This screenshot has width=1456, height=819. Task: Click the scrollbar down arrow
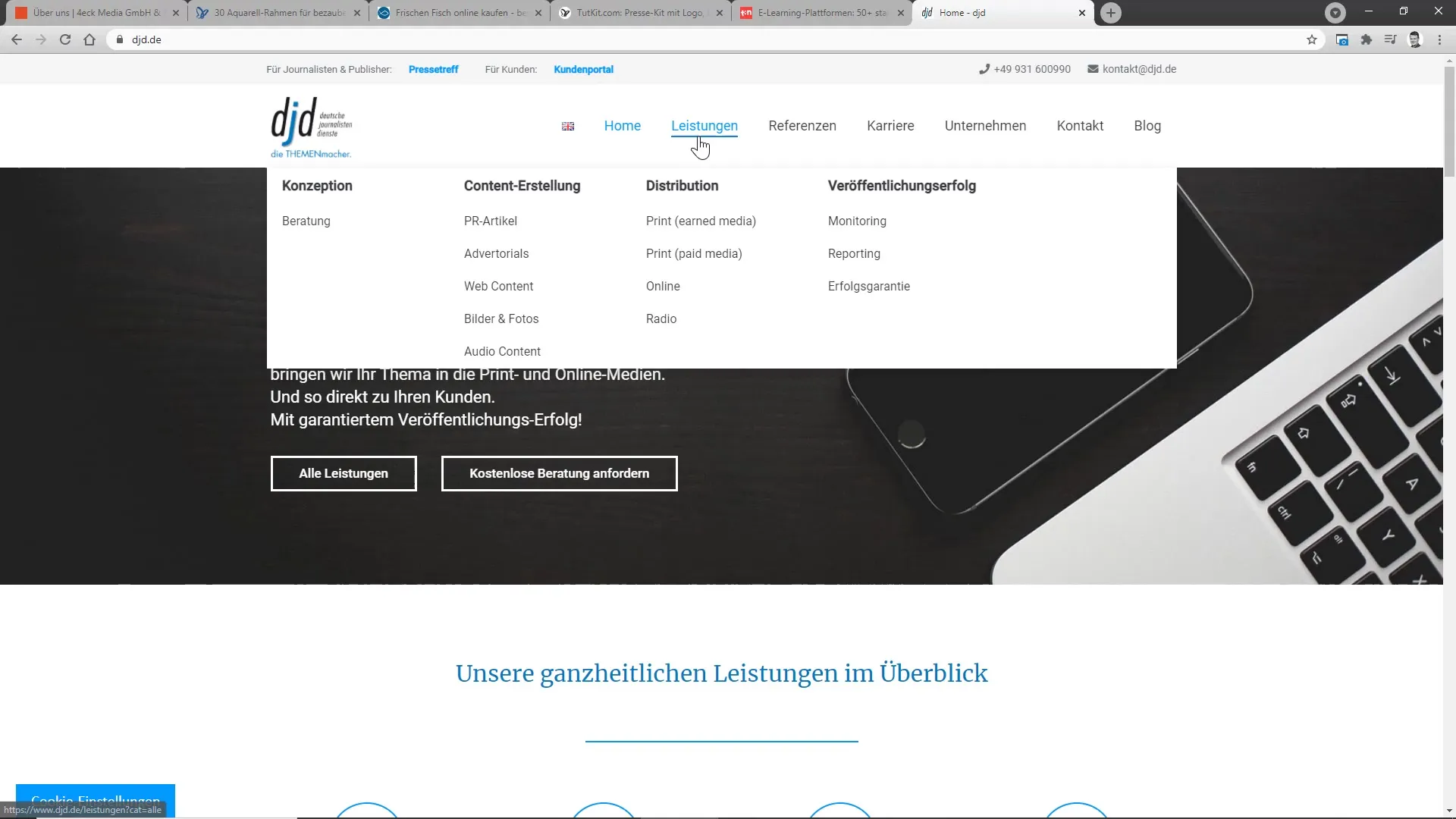coord(1449,811)
